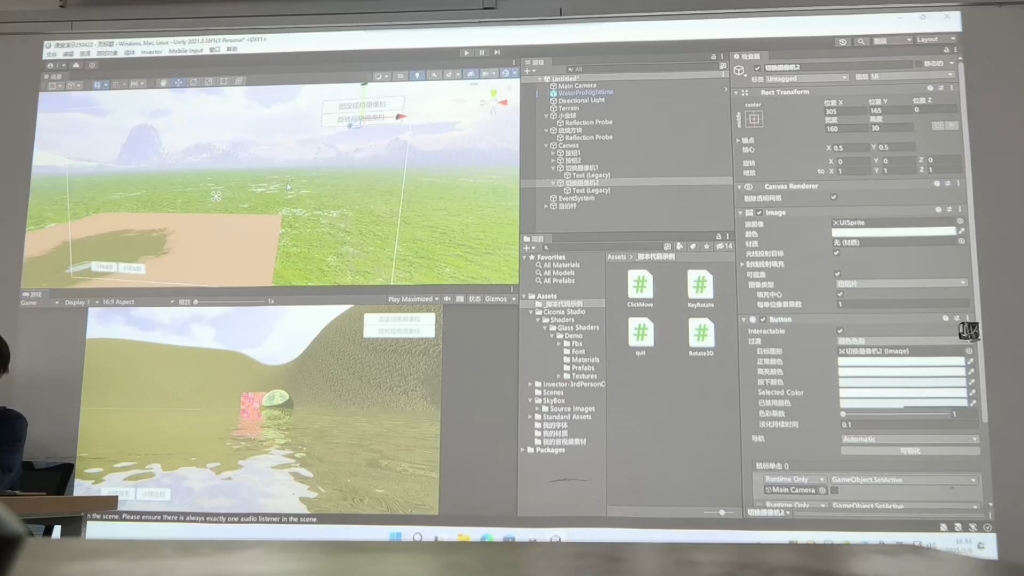Toggle scene audio icon in Scene toolbar

click(434, 75)
